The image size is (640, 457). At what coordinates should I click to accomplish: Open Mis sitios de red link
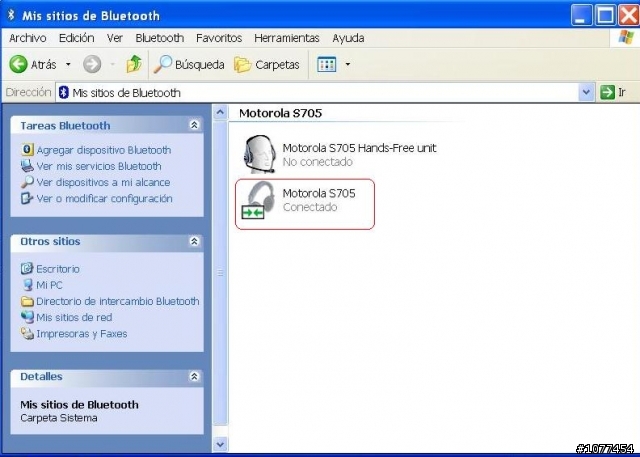[74, 317]
